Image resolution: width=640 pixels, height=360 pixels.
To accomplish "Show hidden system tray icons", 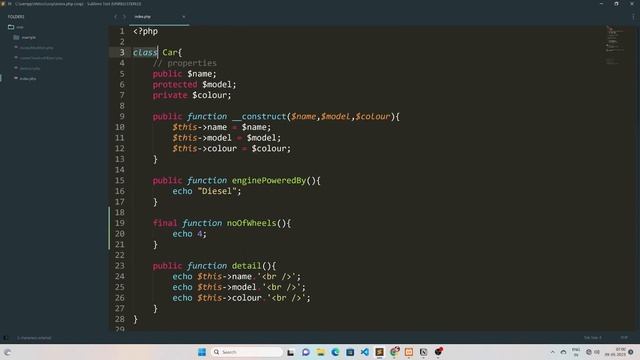I will [x=552, y=352].
